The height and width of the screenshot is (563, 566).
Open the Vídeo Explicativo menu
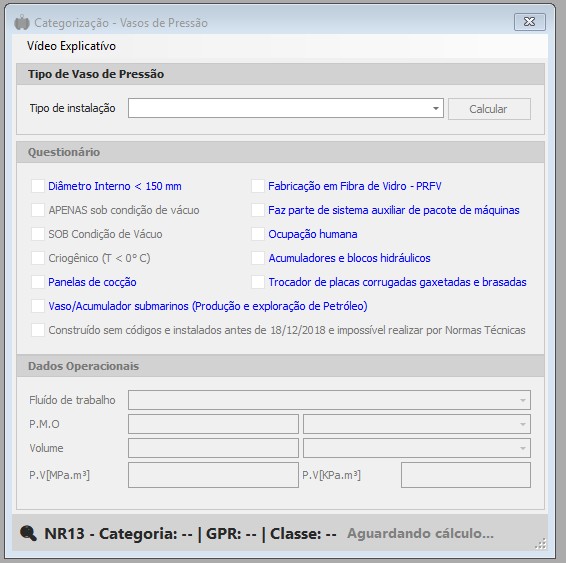pos(71,46)
